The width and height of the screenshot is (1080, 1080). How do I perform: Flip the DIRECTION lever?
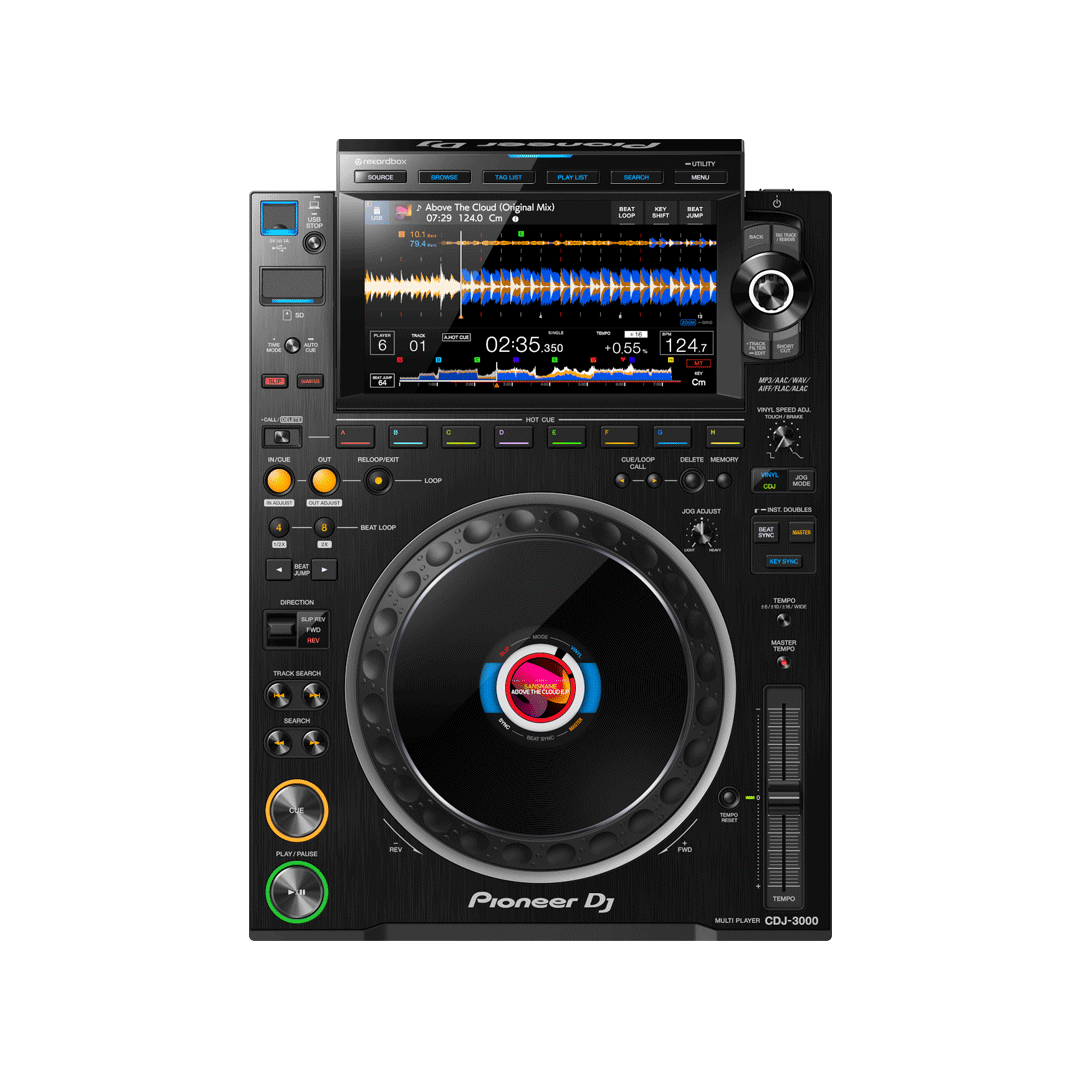(x=281, y=629)
